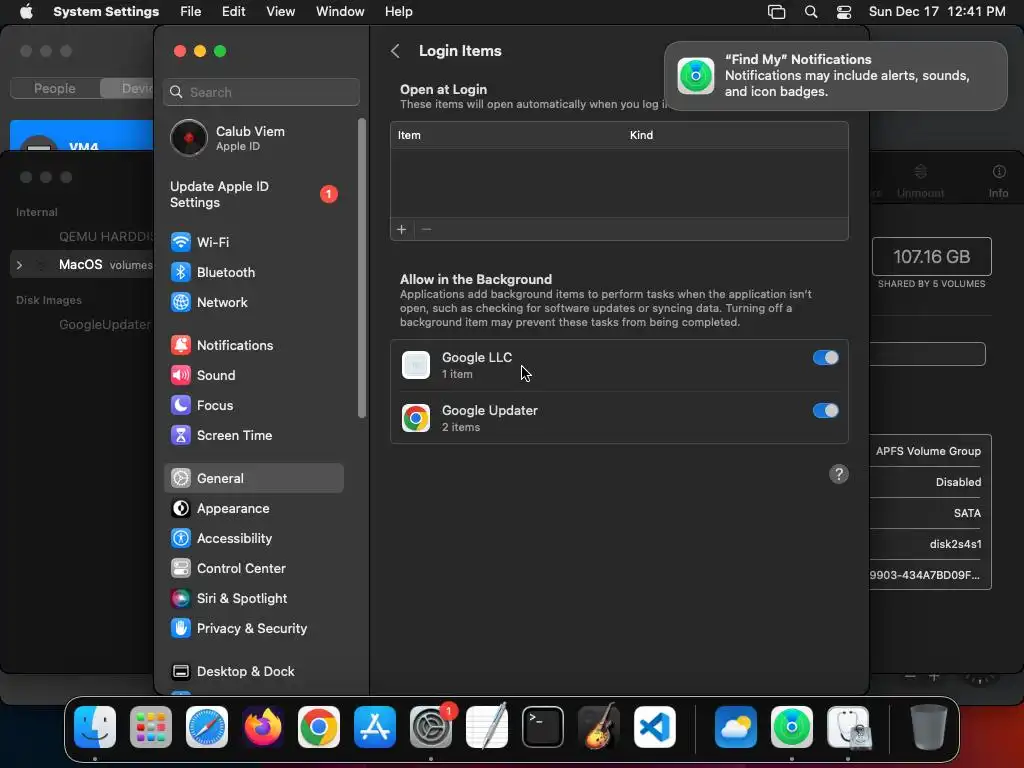This screenshot has width=1024, height=768.
Task: Open the Trash in the Dock
Action: click(929, 727)
